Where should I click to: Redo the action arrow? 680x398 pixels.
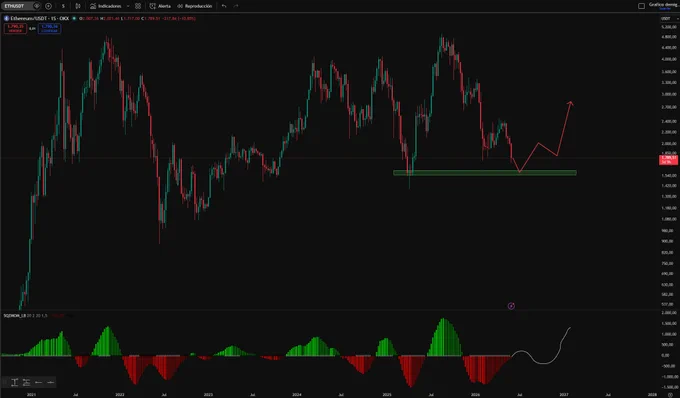tap(236, 6)
